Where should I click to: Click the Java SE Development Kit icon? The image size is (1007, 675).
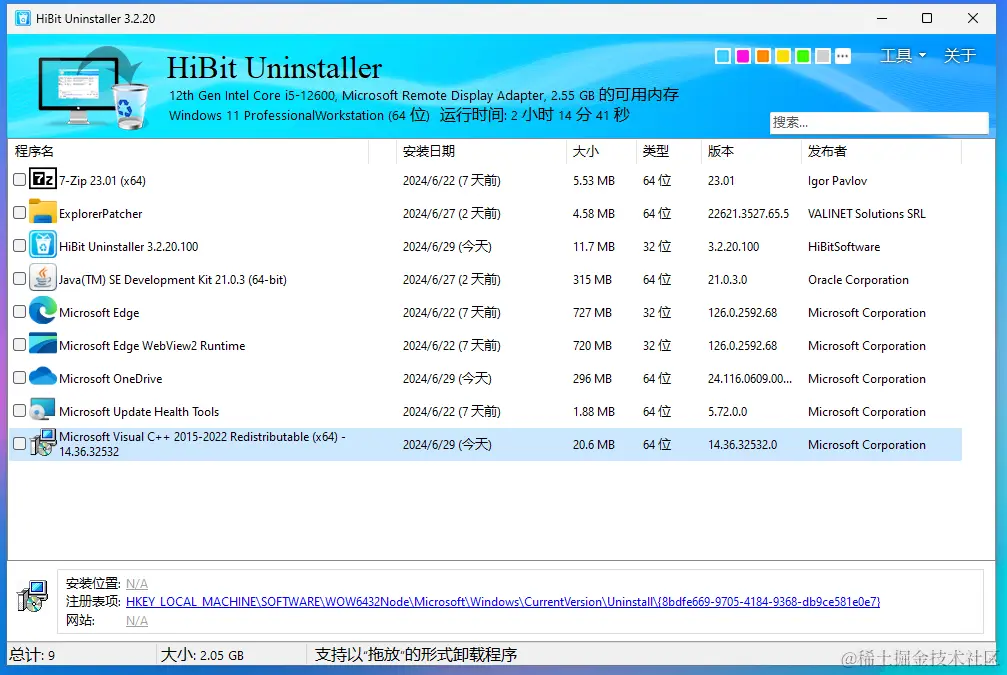pos(43,279)
